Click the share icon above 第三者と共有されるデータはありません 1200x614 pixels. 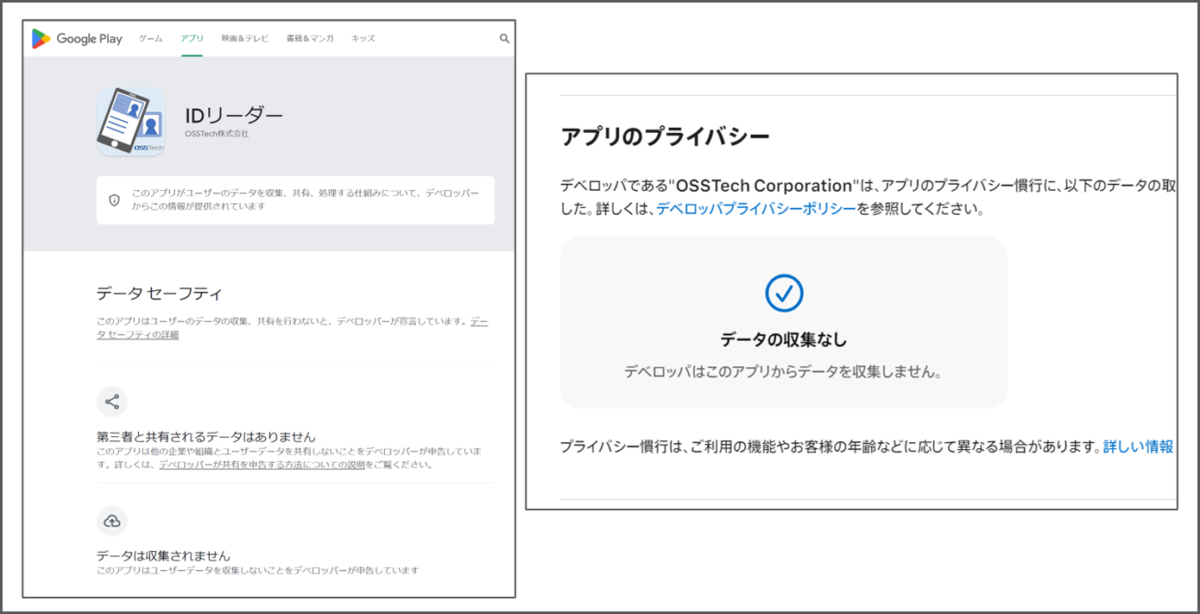click(112, 402)
